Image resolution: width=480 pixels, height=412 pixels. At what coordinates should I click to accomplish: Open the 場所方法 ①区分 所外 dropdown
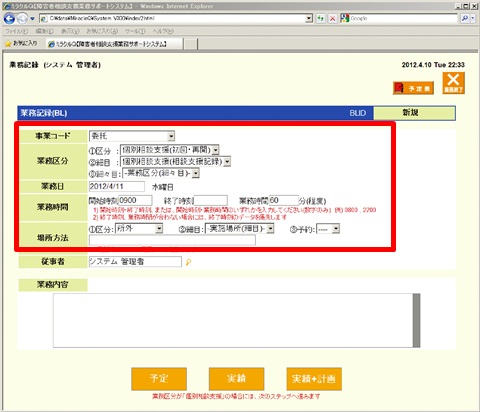tap(139, 229)
